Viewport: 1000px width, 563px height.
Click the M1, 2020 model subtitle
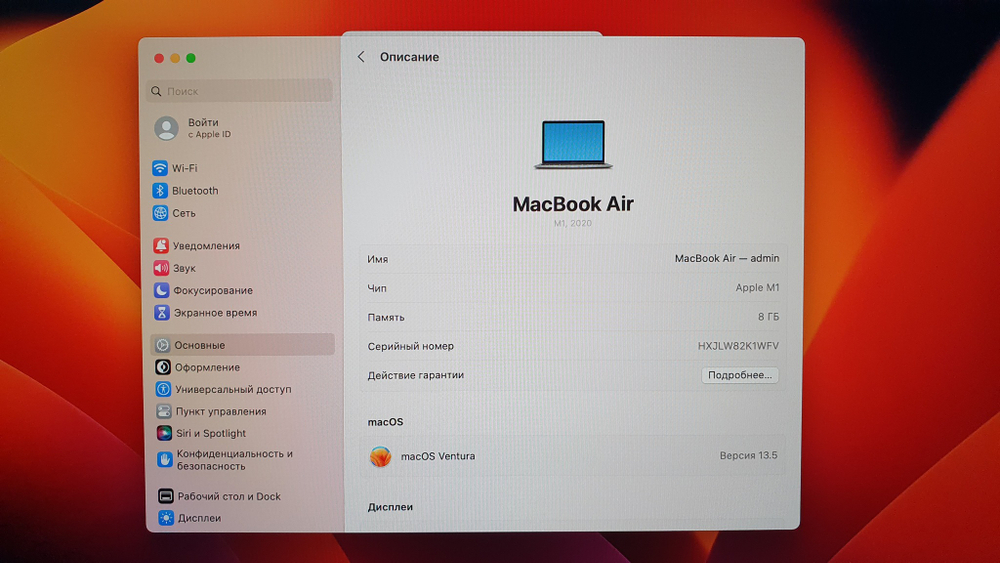(573, 223)
